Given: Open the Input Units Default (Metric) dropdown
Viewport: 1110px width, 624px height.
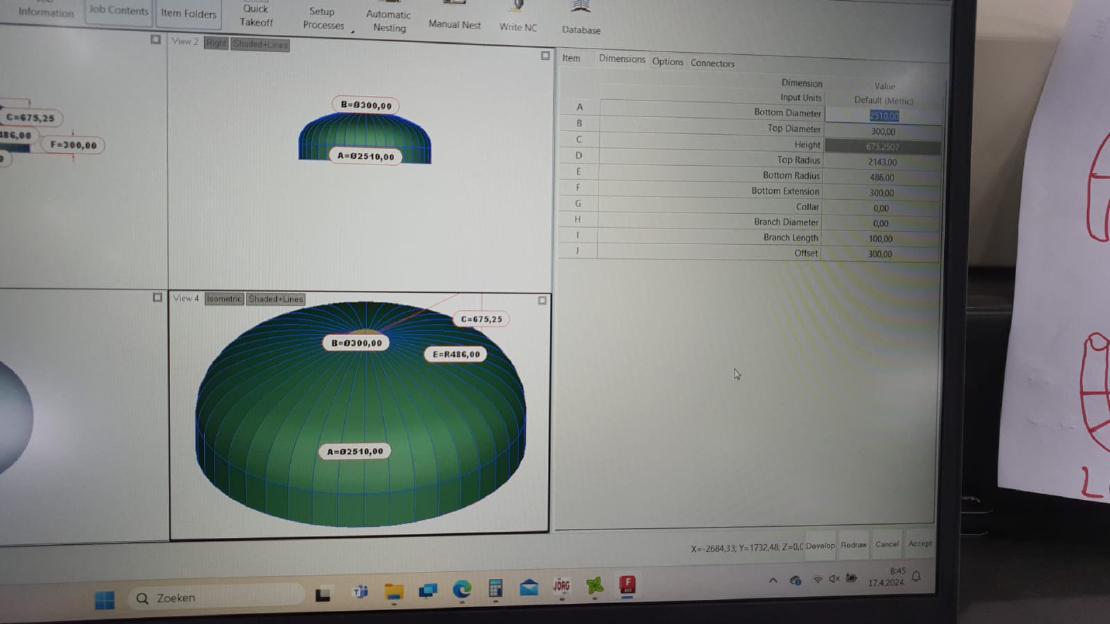Looking at the screenshot, I should pyautogui.click(x=883, y=101).
